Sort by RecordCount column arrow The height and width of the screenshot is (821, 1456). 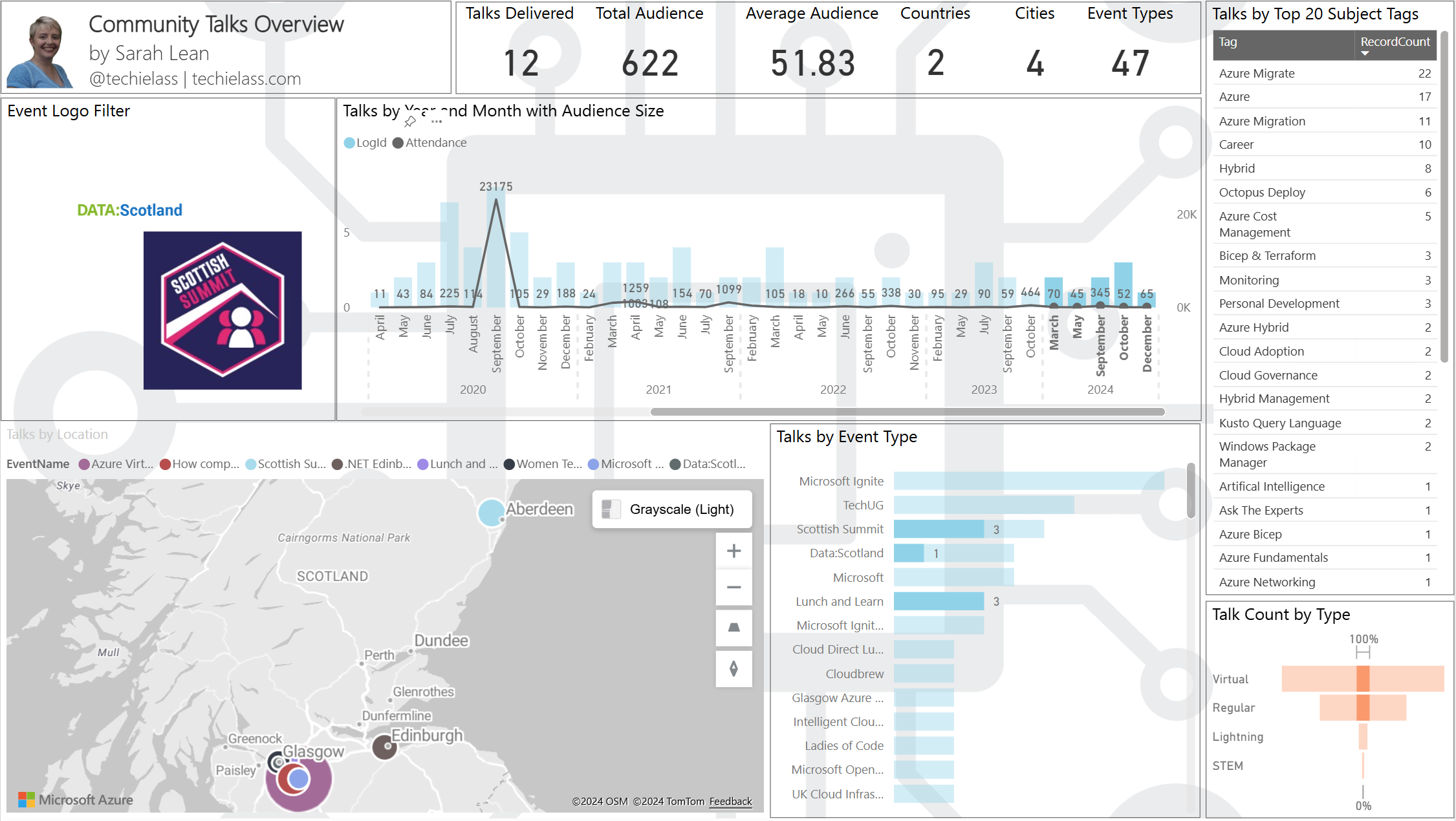[1365, 54]
